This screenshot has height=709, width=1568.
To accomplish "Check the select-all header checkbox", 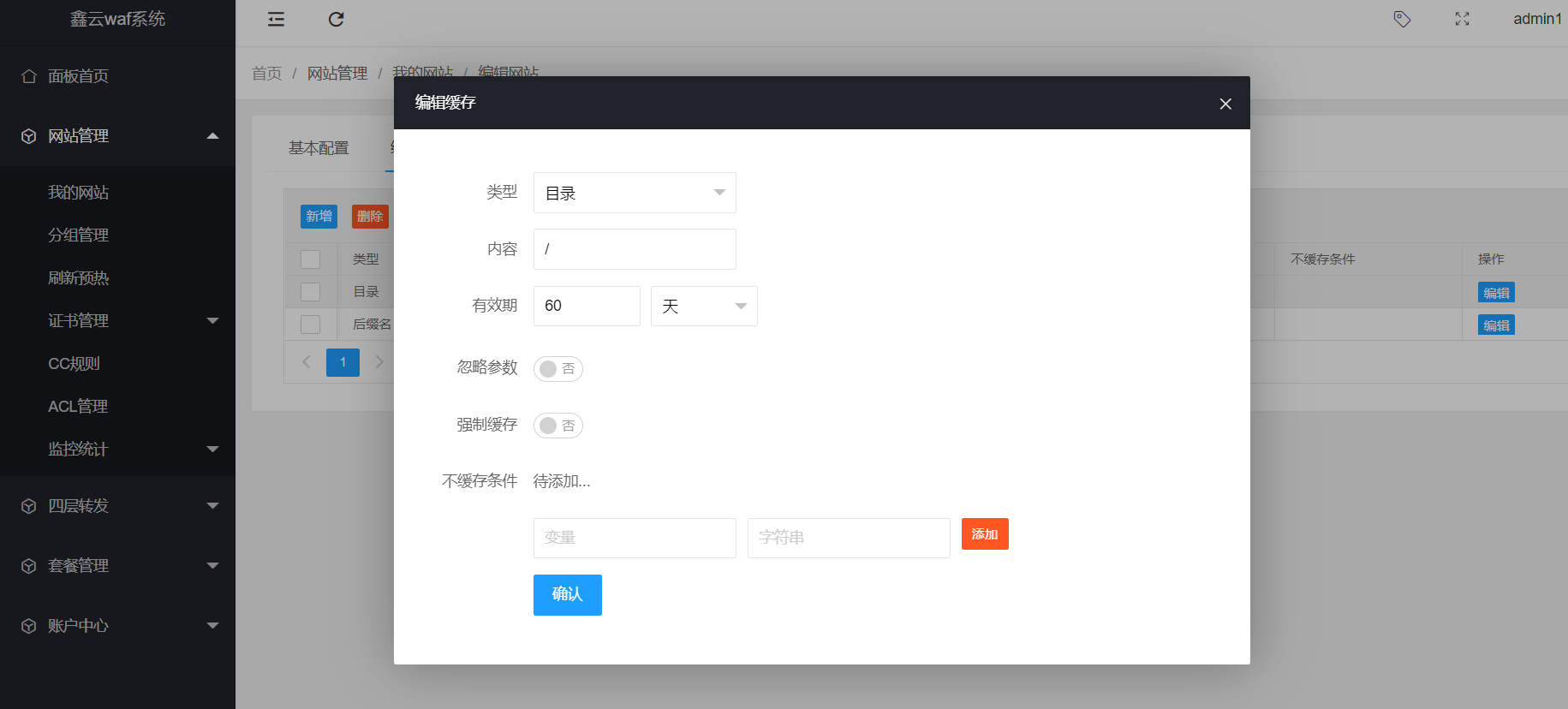I will tap(311, 259).
